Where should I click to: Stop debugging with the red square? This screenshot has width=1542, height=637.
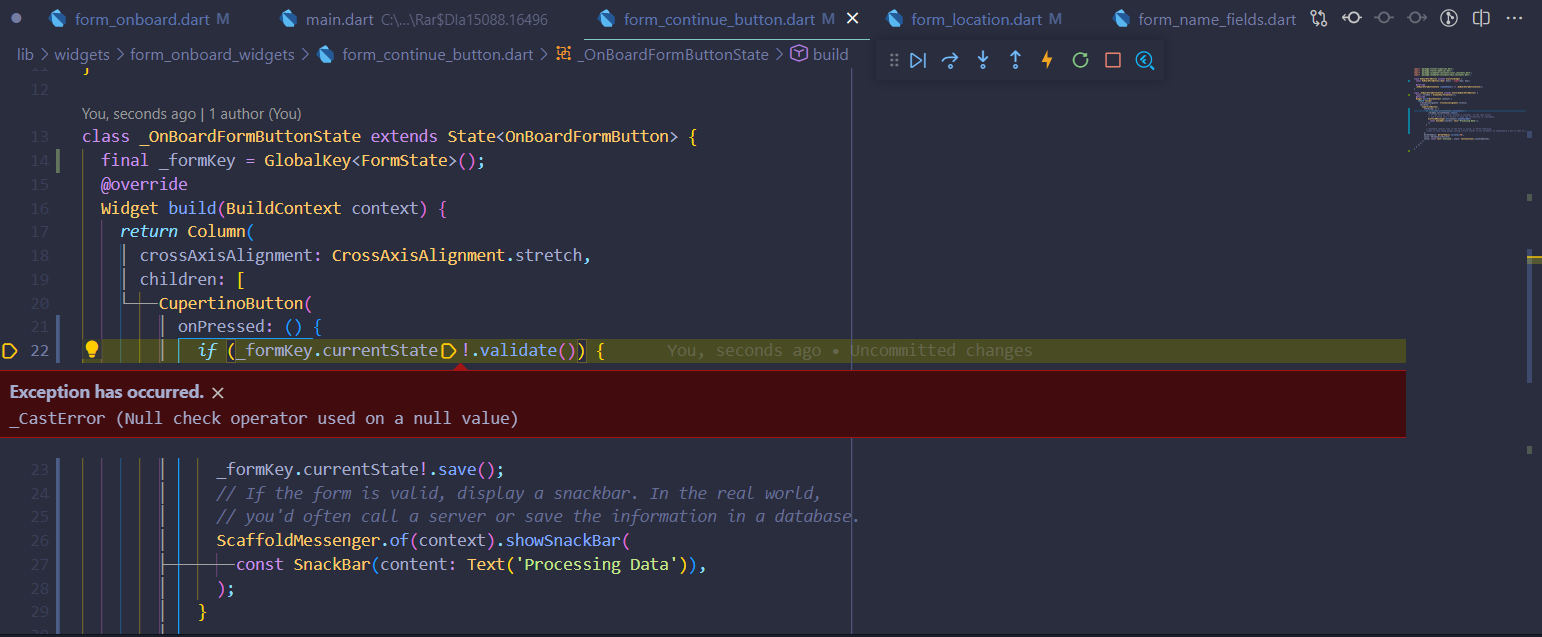click(x=1112, y=60)
